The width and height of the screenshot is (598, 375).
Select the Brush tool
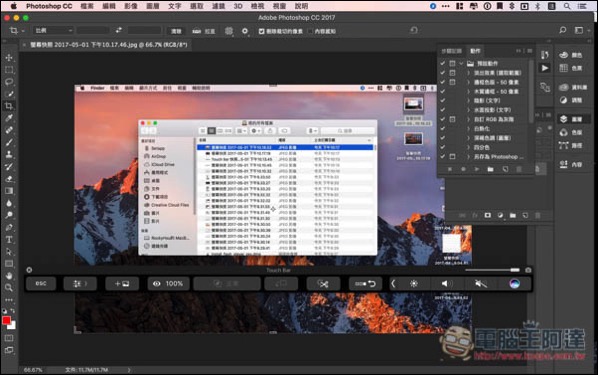[x=9, y=142]
